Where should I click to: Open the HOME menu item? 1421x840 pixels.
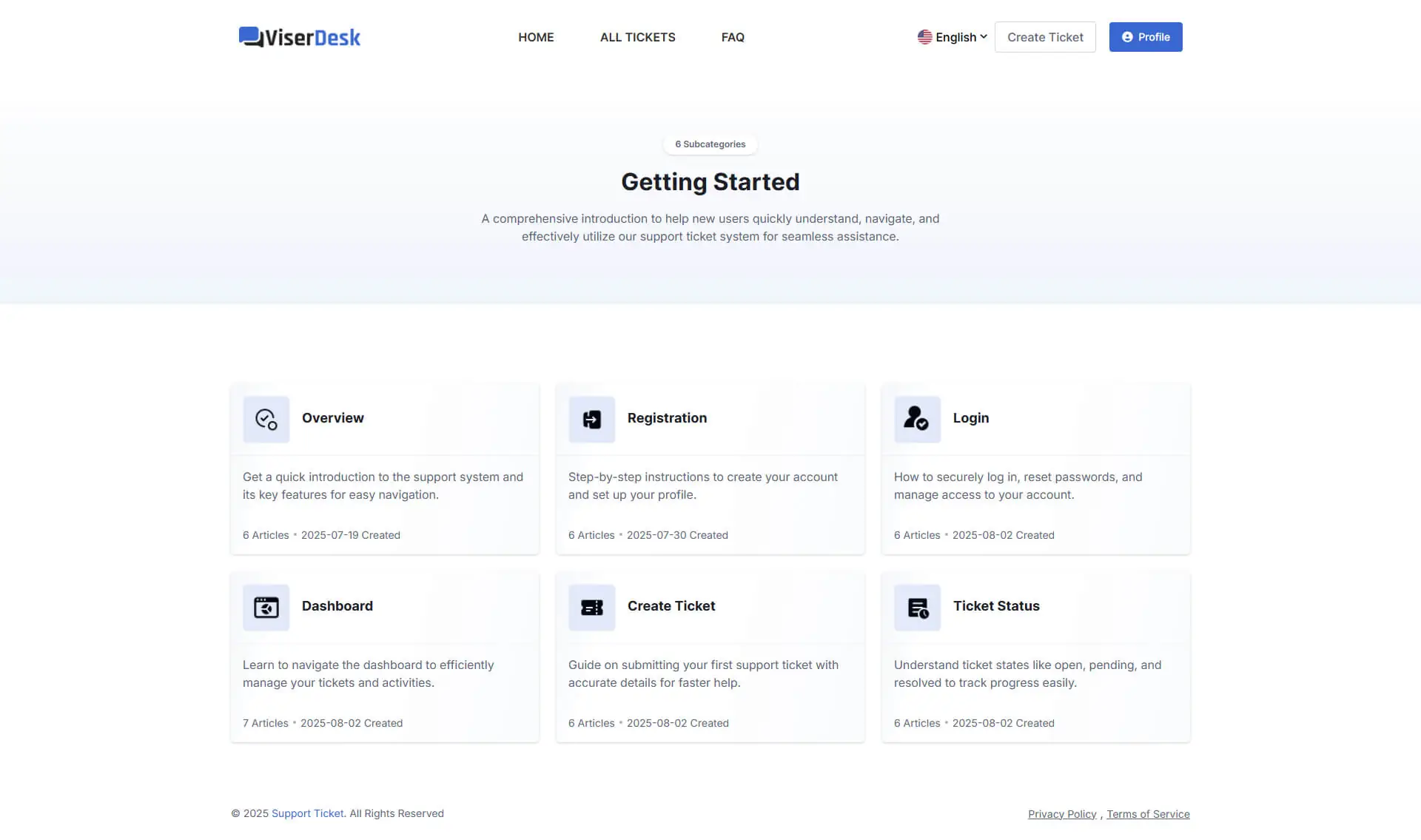536,37
